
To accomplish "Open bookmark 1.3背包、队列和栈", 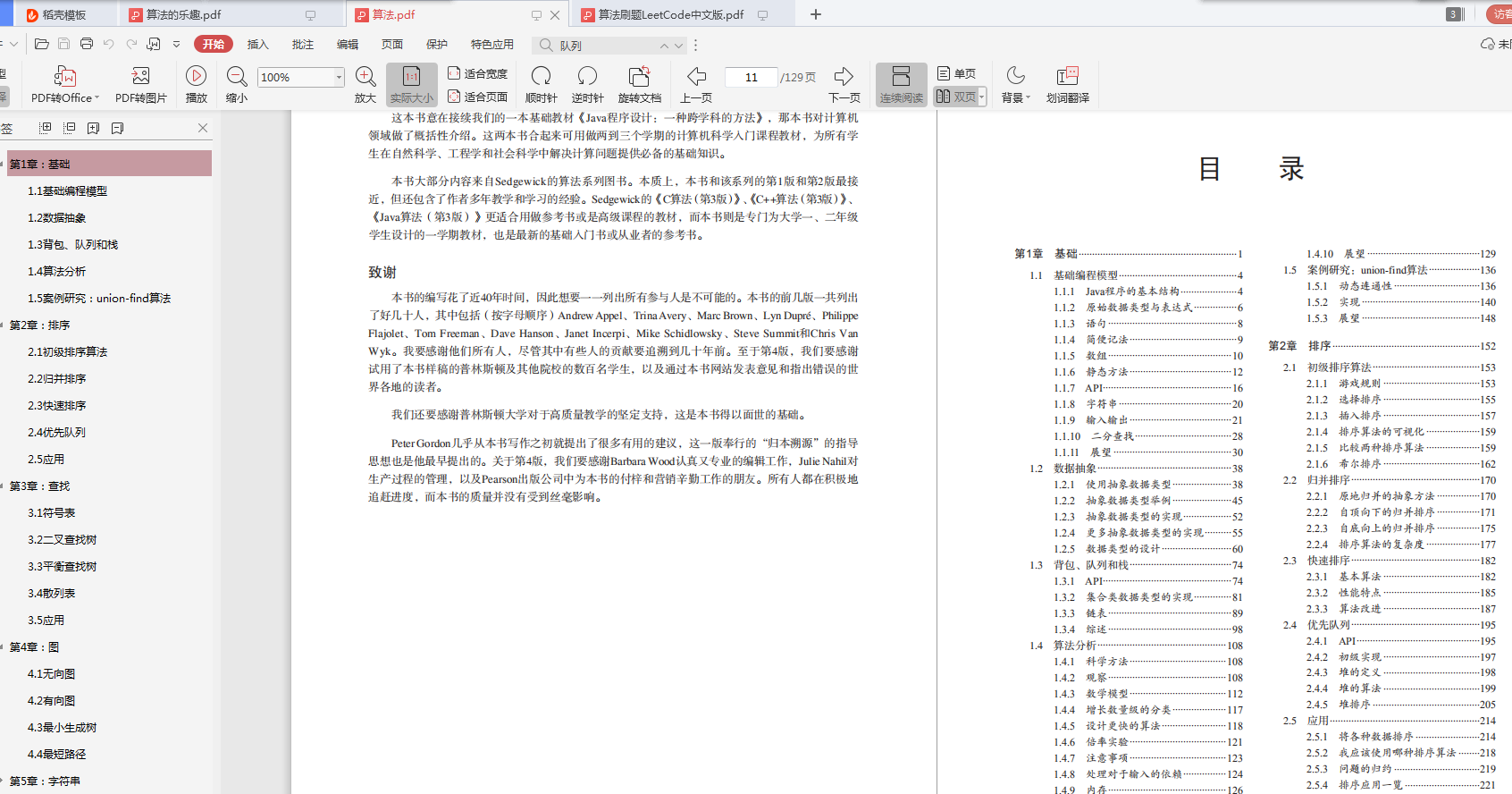I will click(72, 244).
